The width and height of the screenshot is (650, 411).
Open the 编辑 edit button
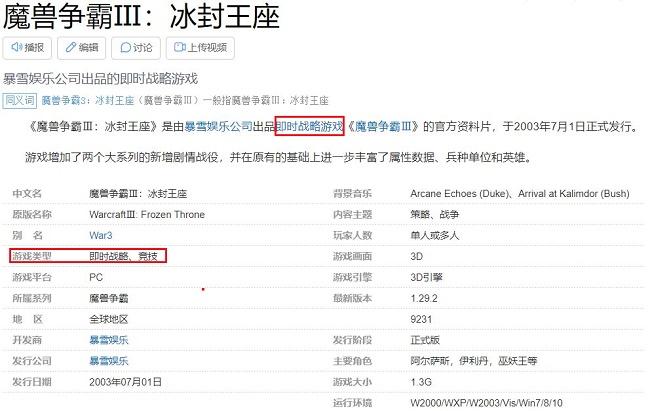click(82, 48)
